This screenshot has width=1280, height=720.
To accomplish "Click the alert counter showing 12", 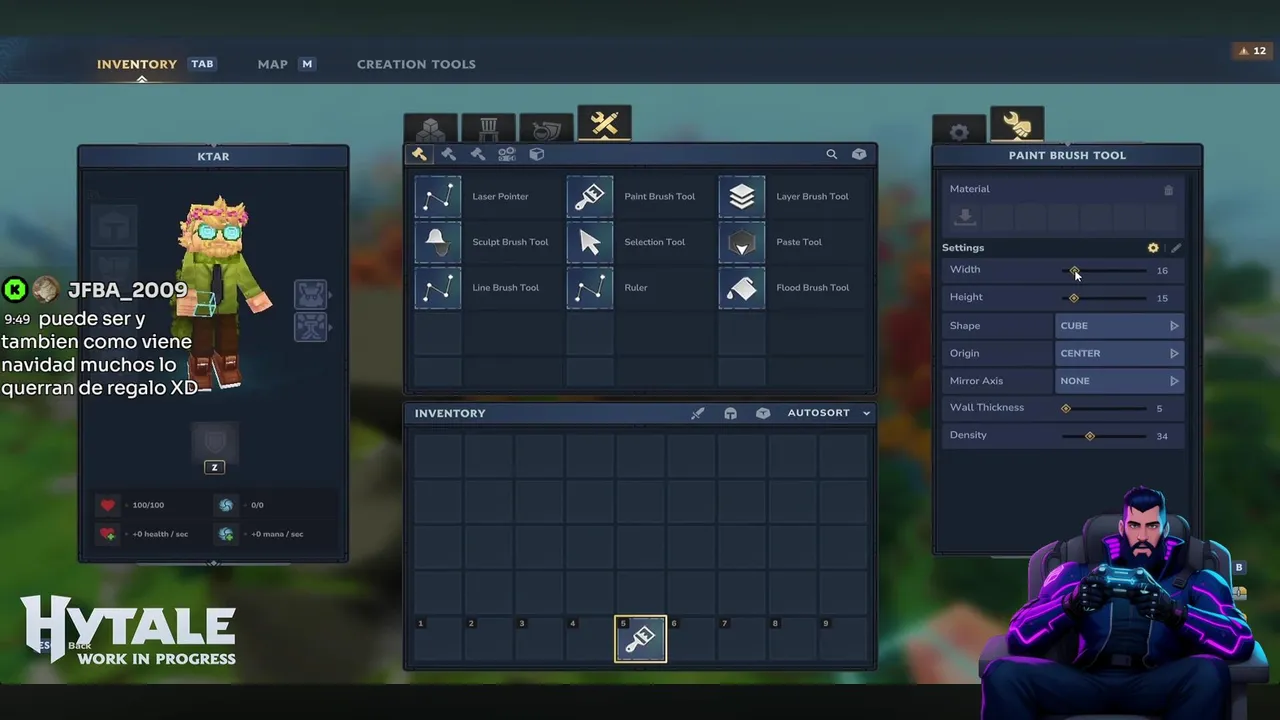I will pyautogui.click(x=1252, y=51).
